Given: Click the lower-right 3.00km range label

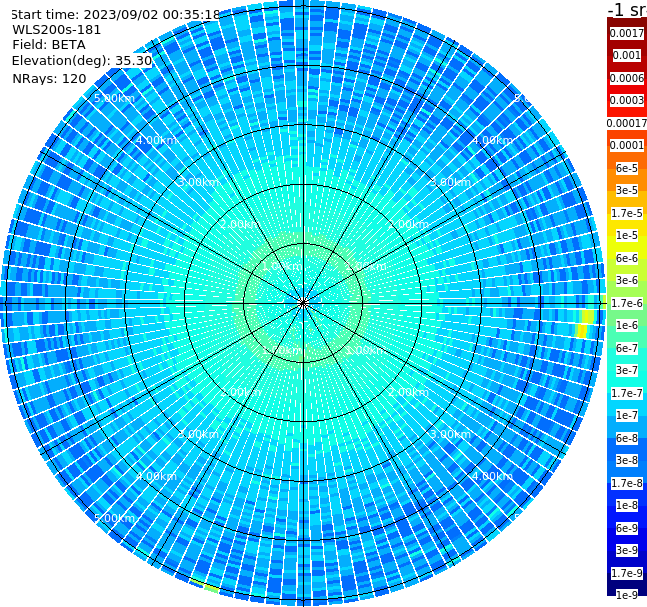Looking at the screenshot, I should (x=450, y=434).
